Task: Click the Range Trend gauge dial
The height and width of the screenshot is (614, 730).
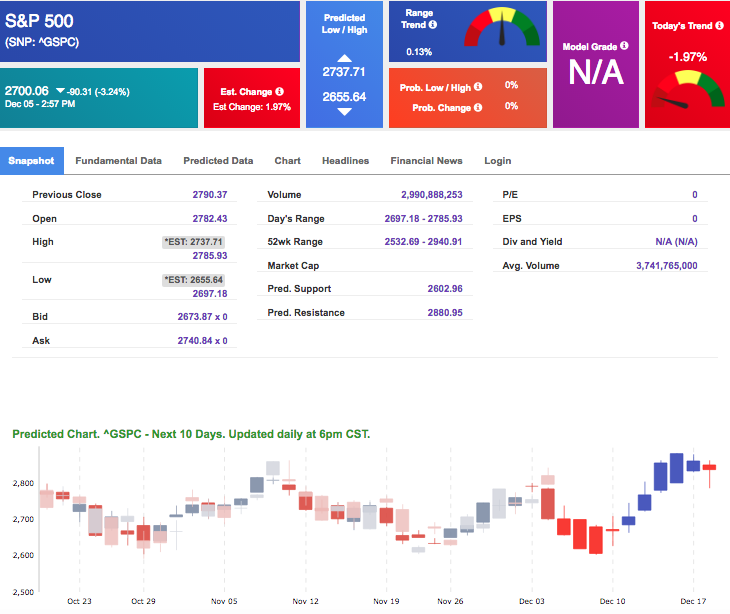Action: [502, 28]
